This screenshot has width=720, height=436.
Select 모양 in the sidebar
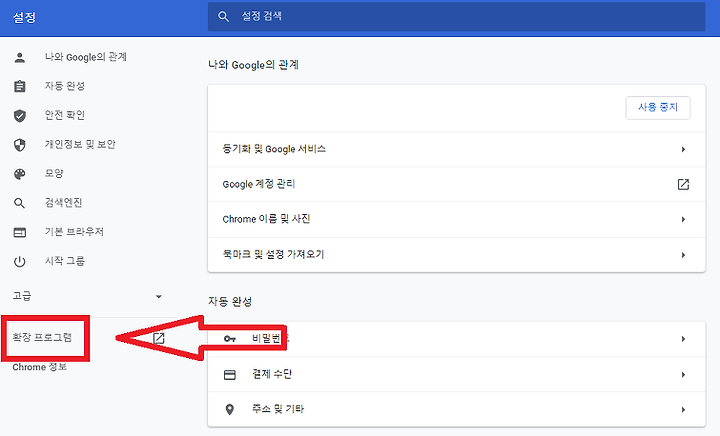(54, 173)
